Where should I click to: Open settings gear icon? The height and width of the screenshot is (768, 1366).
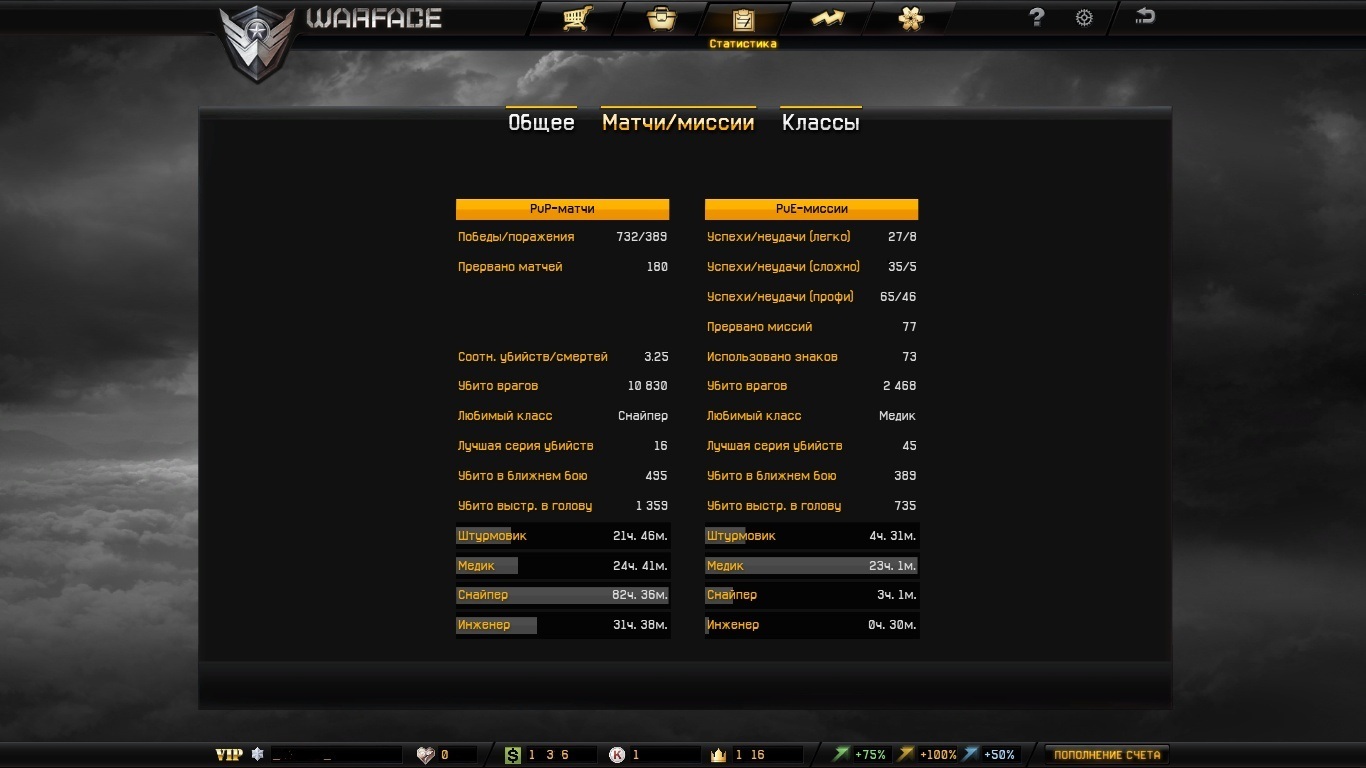pyautogui.click(x=1084, y=18)
